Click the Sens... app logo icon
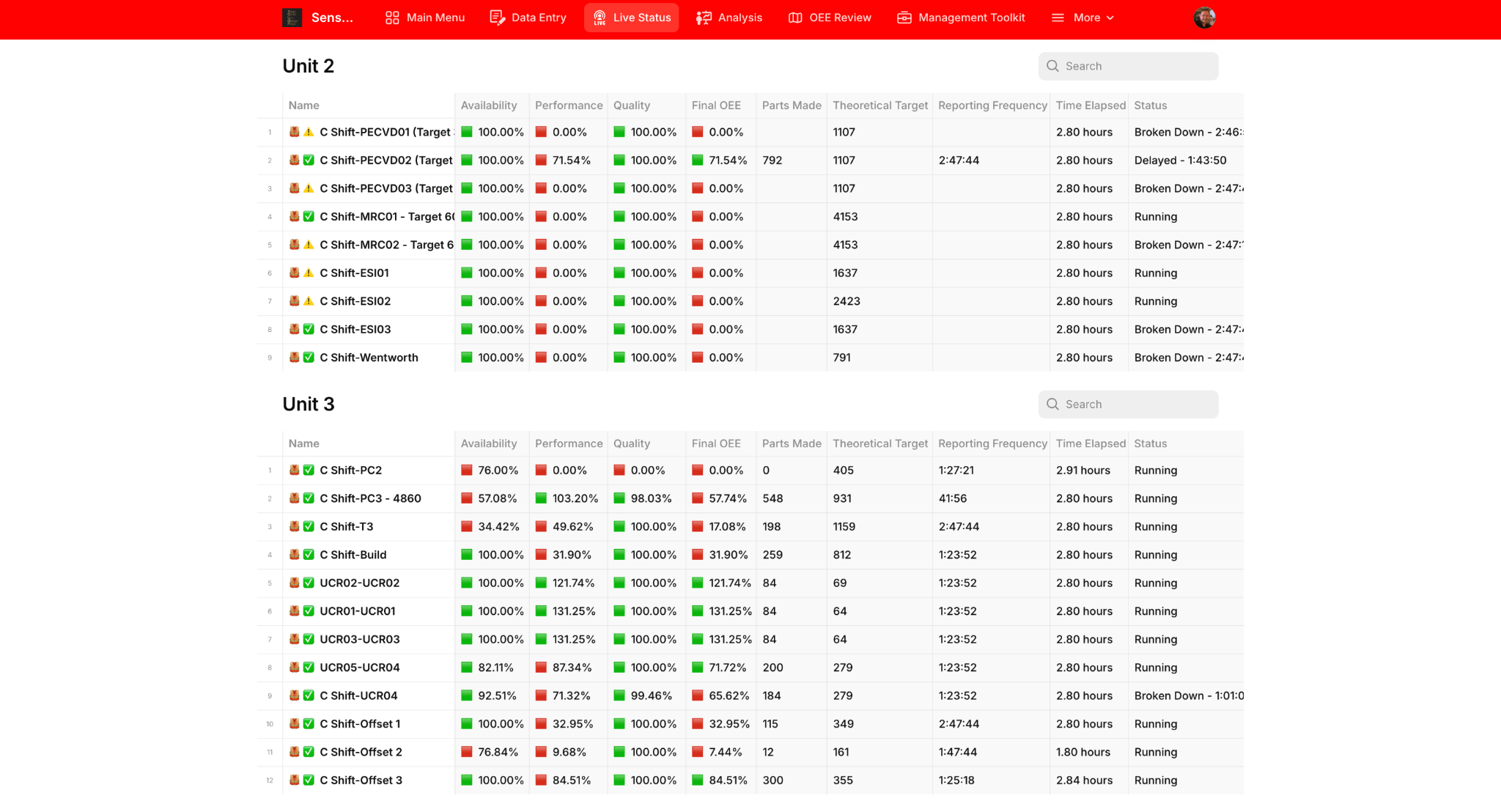 click(x=292, y=18)
